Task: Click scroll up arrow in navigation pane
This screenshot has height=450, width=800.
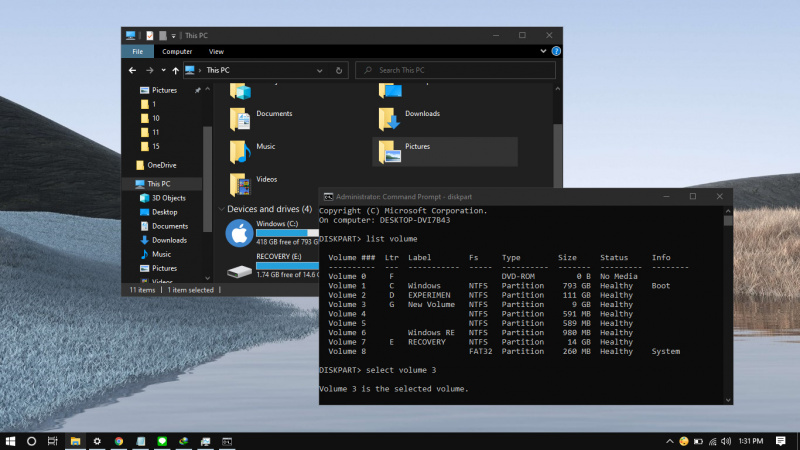Action: [x=207, y=89]
